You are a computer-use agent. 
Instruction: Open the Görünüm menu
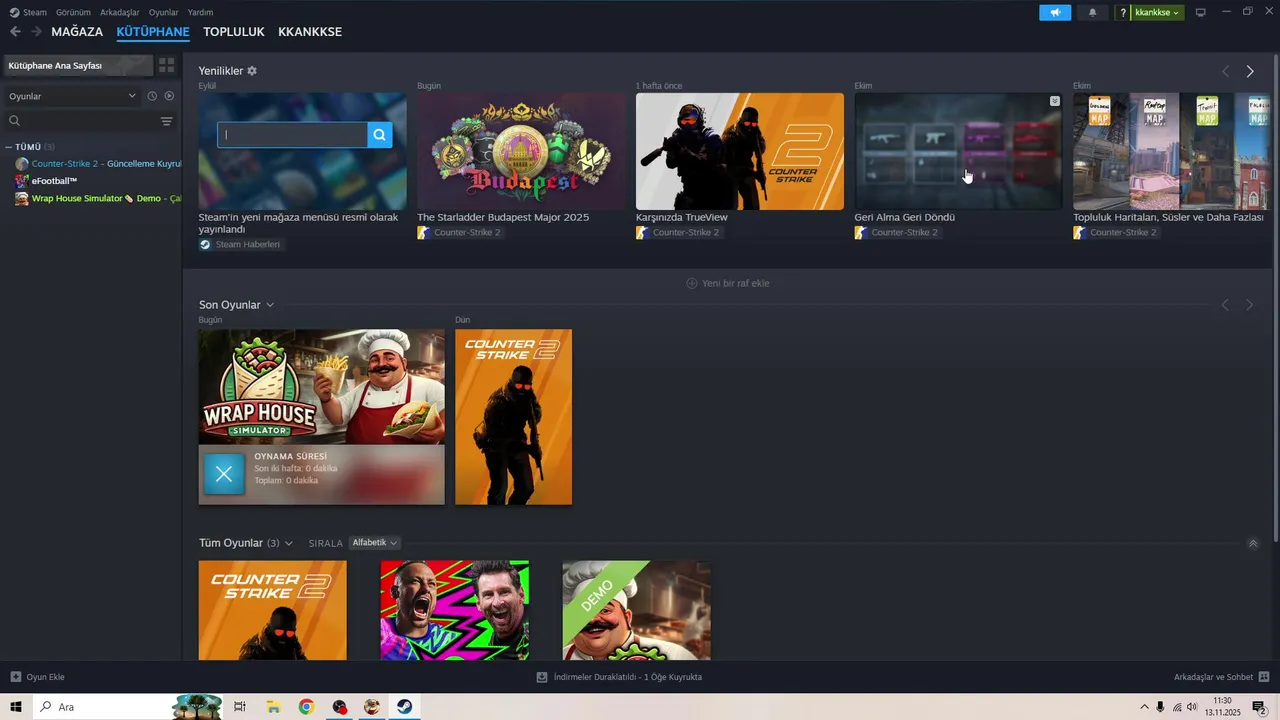[73, 12]
